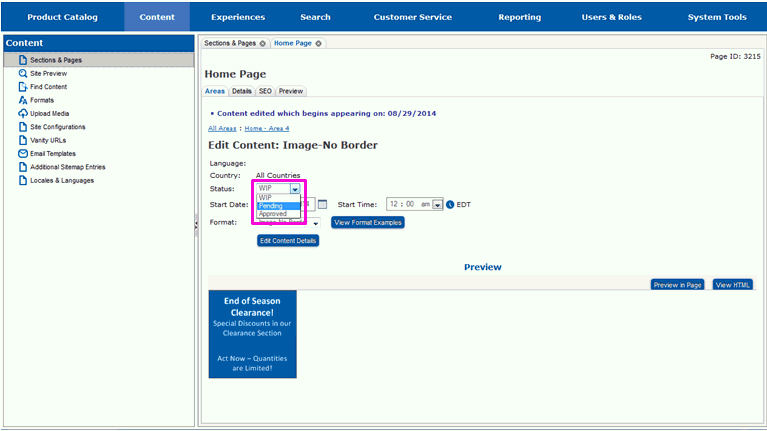The image size is (767, 431).
Task: Click the Edit Content Details button
Action: (x=288, y=241)
